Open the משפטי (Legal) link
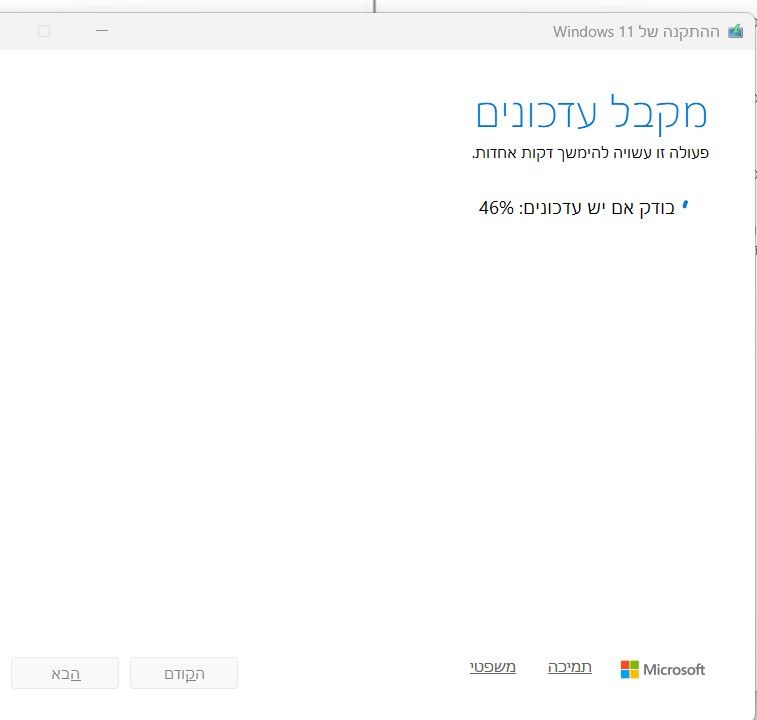 (x=493, y=667)
